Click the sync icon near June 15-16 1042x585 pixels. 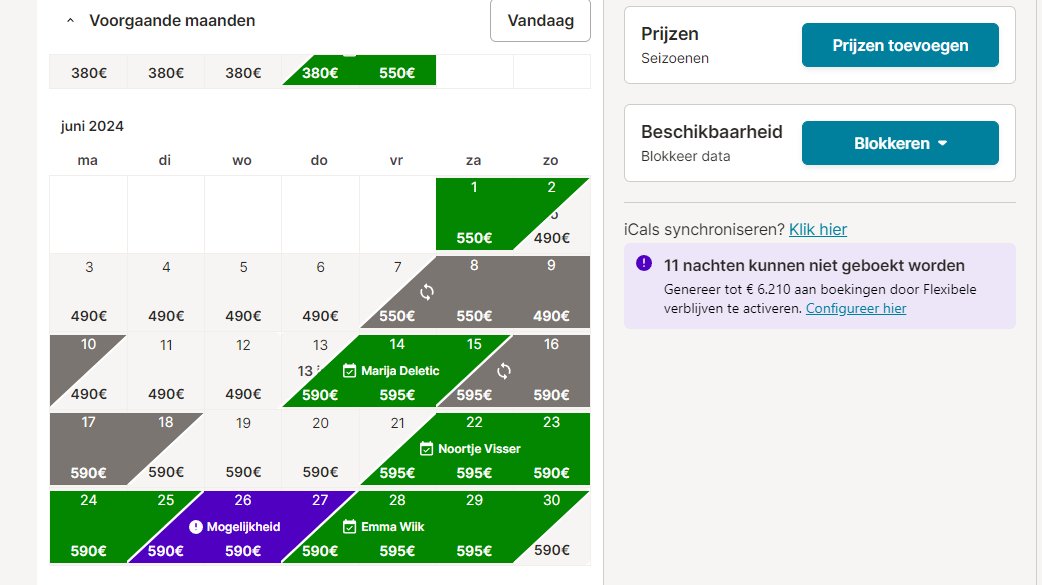(x=504, y=371)
